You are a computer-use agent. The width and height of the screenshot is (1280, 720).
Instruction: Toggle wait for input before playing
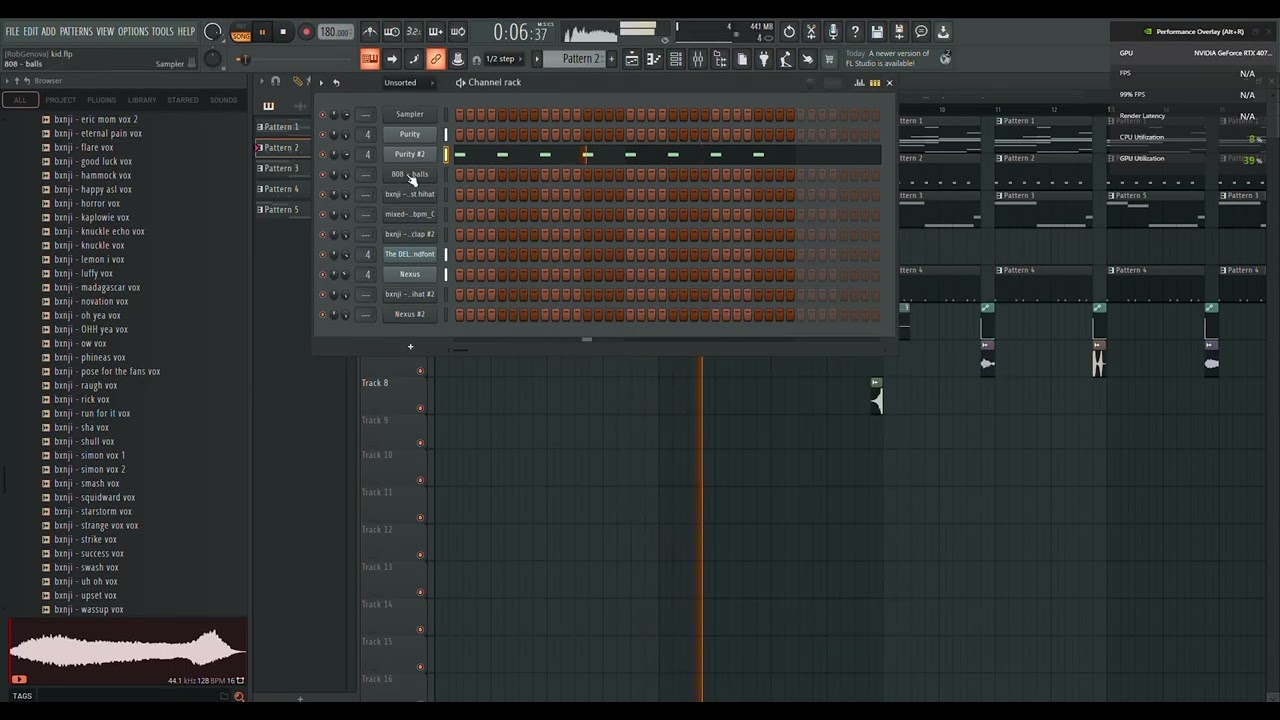392,32
